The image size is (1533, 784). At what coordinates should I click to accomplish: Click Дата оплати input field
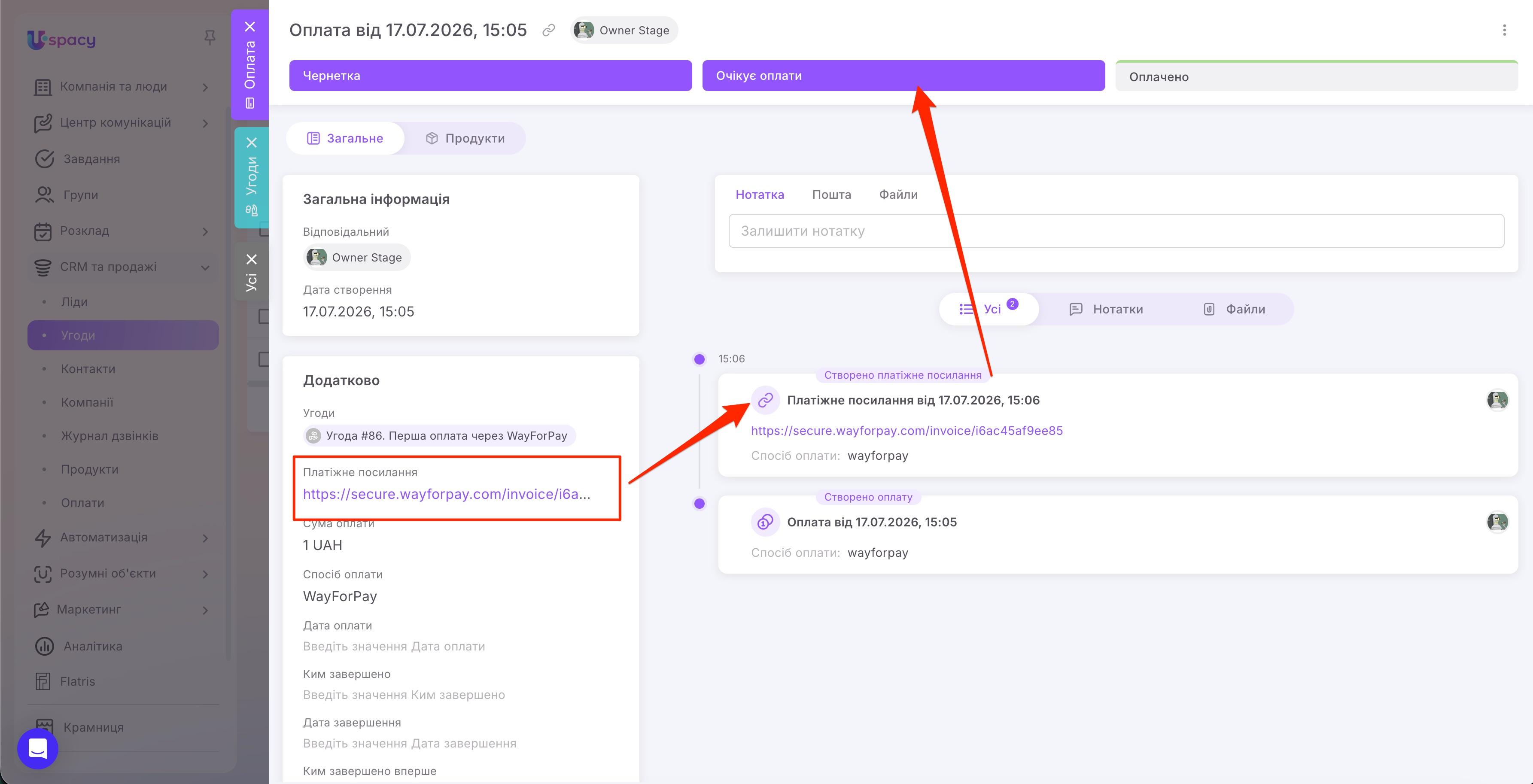(394, 646)
